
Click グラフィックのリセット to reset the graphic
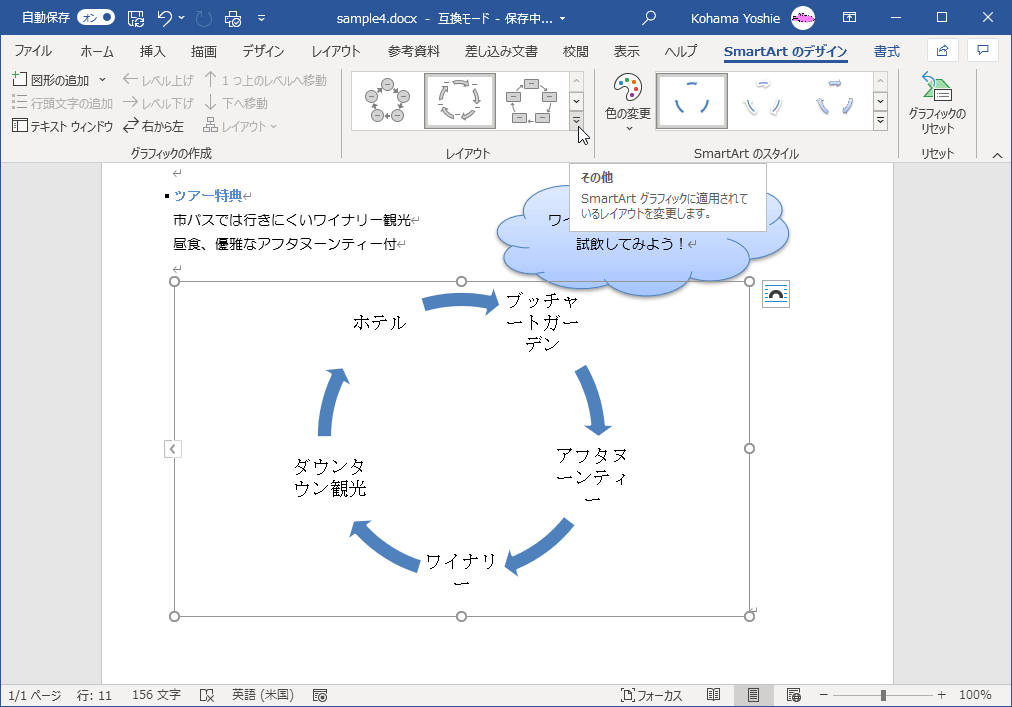point(938,100)
